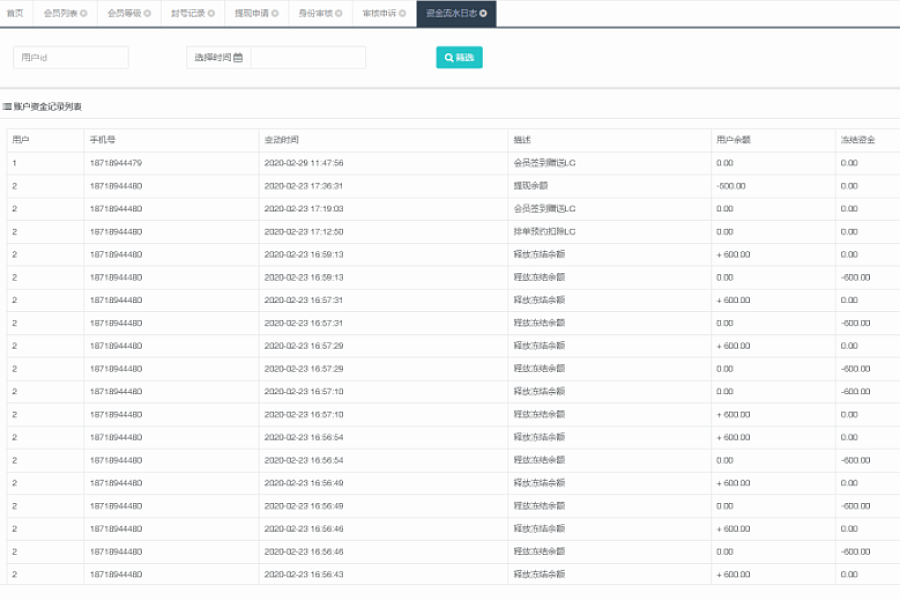
Task: Click 会员签到赠送LC in the 17:19:03 row
Action: pos(545,209)
